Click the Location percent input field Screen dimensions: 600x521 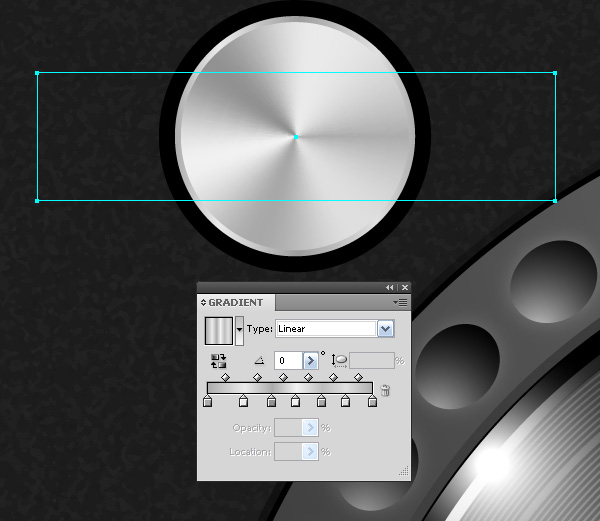coord(288,451)
